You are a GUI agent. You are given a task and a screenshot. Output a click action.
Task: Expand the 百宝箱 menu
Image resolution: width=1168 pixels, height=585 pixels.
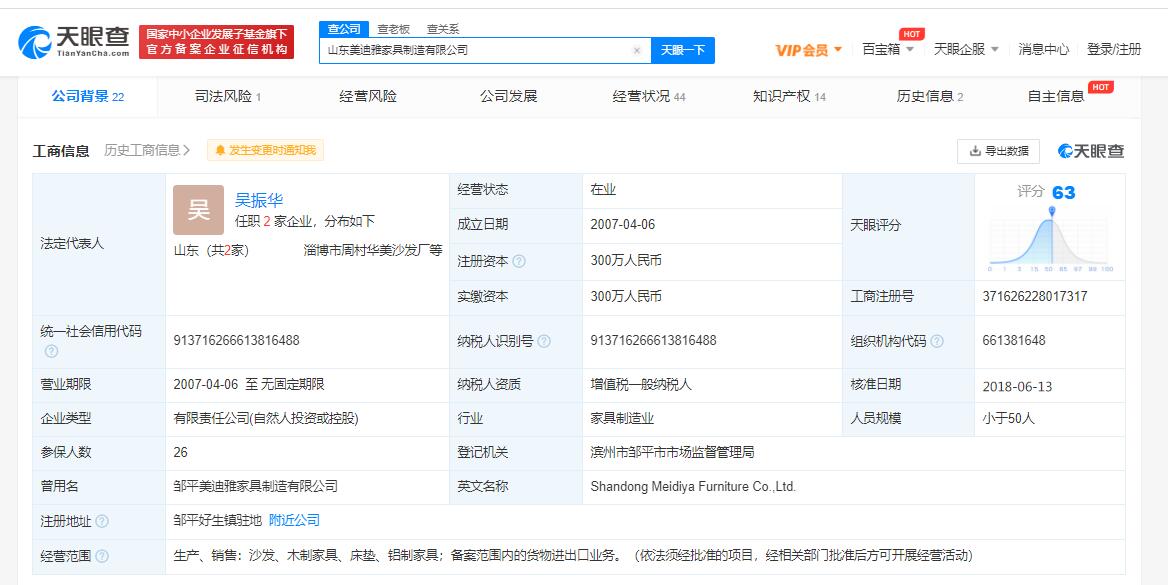point(888,49)
